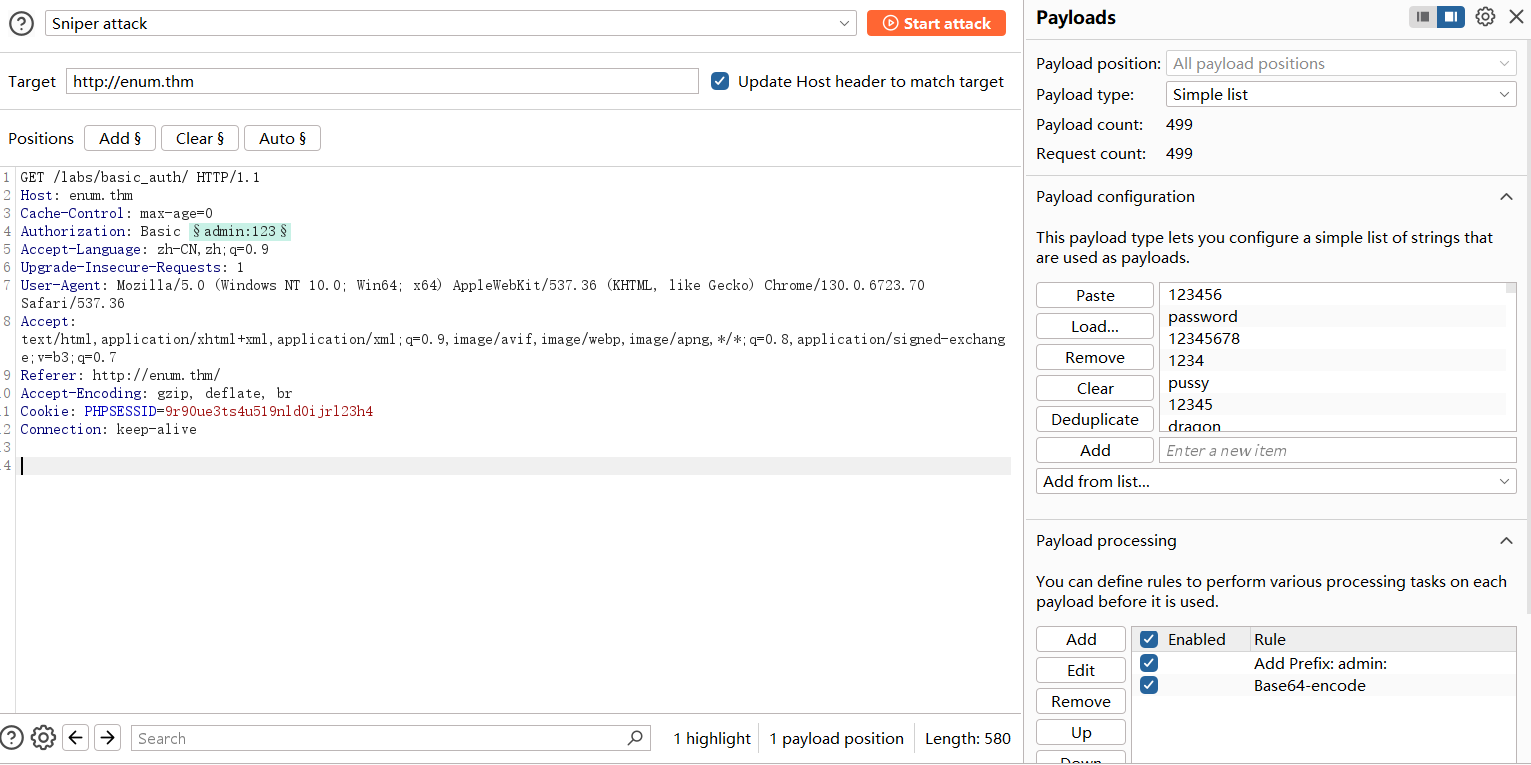Collapse the Payload configuration section
This screenshot has width=1531, height=765.
(1506, 197)
